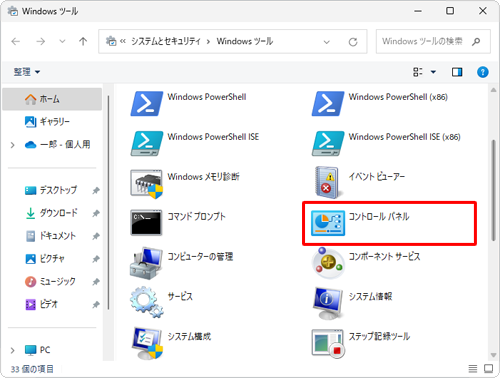Open the サービス gears icon
Image resolution: width=500 pixels, height=378 pixels.
pyautogui.click(x=147, y=302)
